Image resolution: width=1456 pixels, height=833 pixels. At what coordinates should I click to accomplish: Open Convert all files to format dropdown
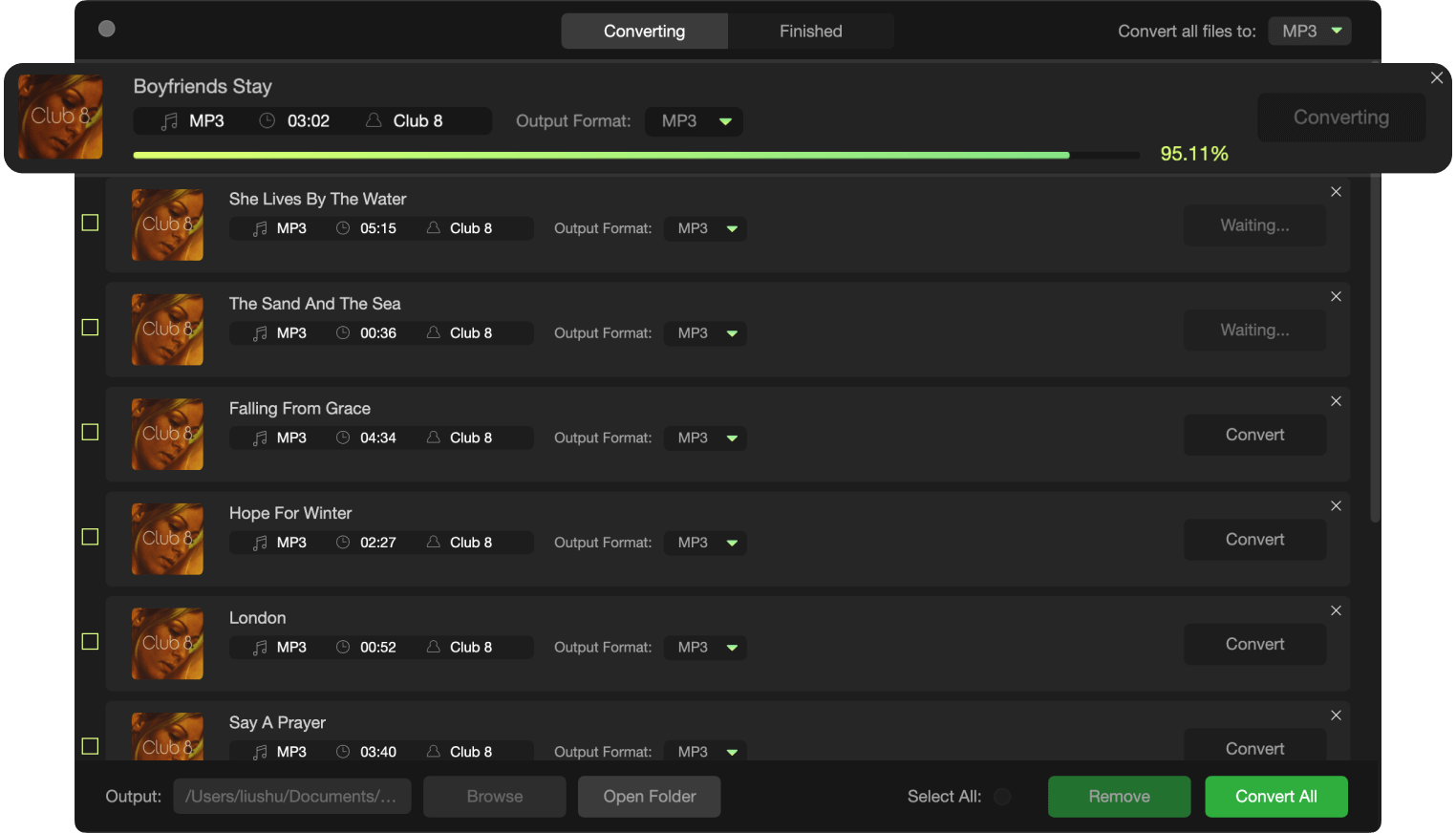[1310, 32]
